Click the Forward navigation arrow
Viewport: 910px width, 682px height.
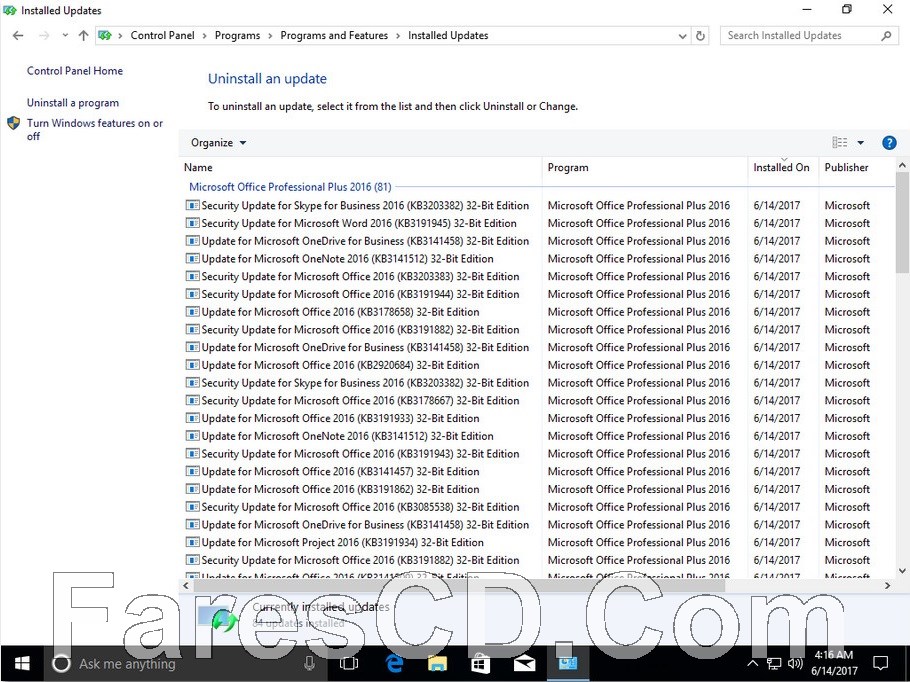[x=44, y=35]
